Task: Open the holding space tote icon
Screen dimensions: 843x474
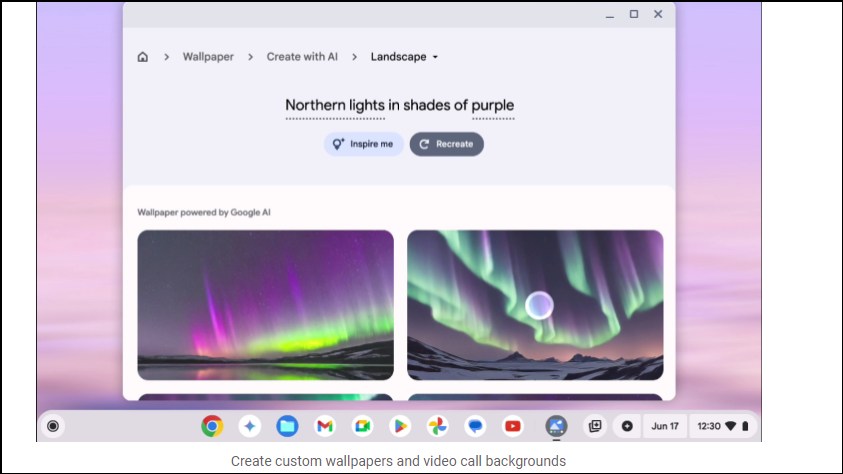Action: pos(595,426)
